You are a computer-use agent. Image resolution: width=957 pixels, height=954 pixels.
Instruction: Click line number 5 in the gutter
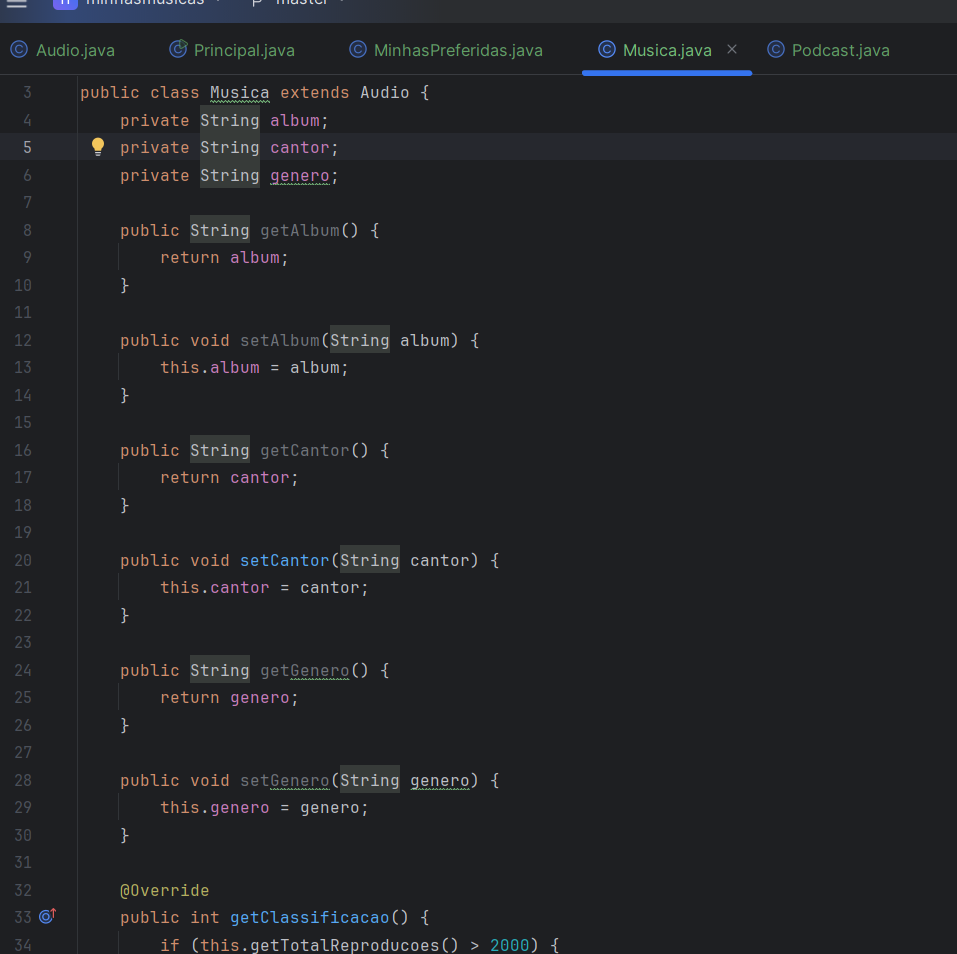27,148
